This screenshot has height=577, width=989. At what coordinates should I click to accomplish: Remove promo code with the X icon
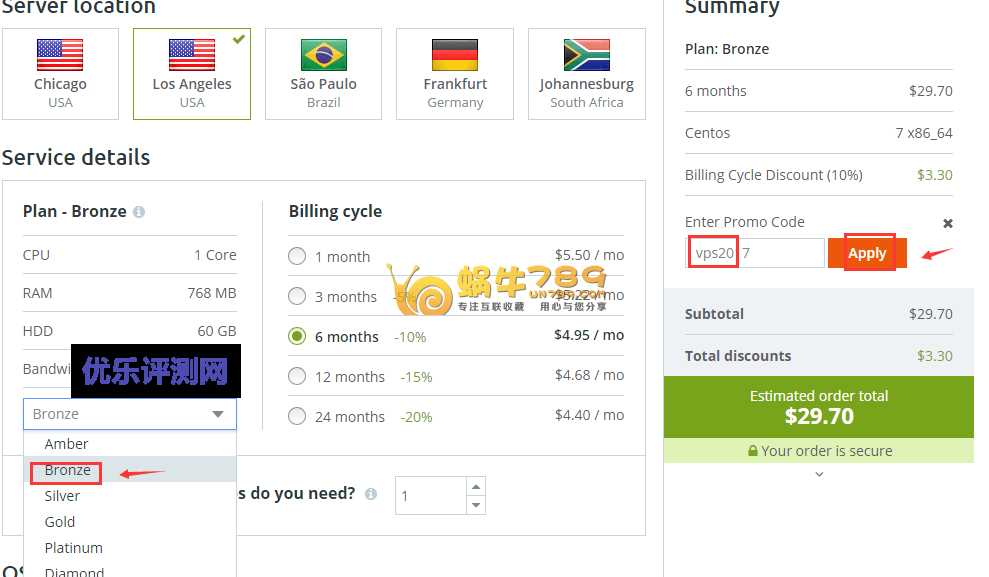coord(947,223)
